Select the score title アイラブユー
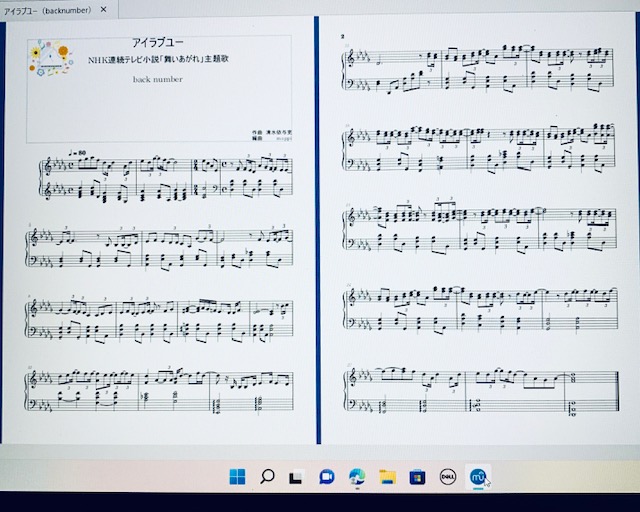 click(158, 42)
